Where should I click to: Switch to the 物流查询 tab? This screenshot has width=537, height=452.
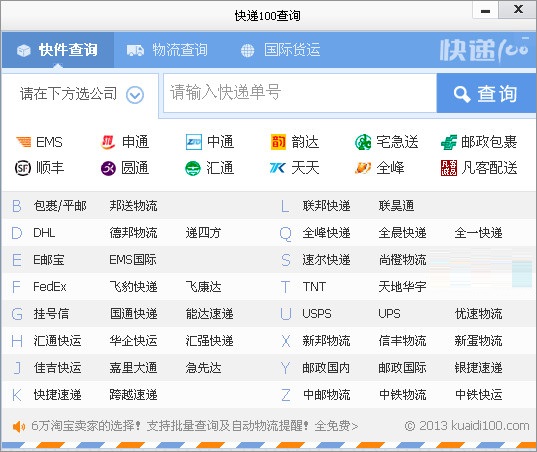[167, 50]
